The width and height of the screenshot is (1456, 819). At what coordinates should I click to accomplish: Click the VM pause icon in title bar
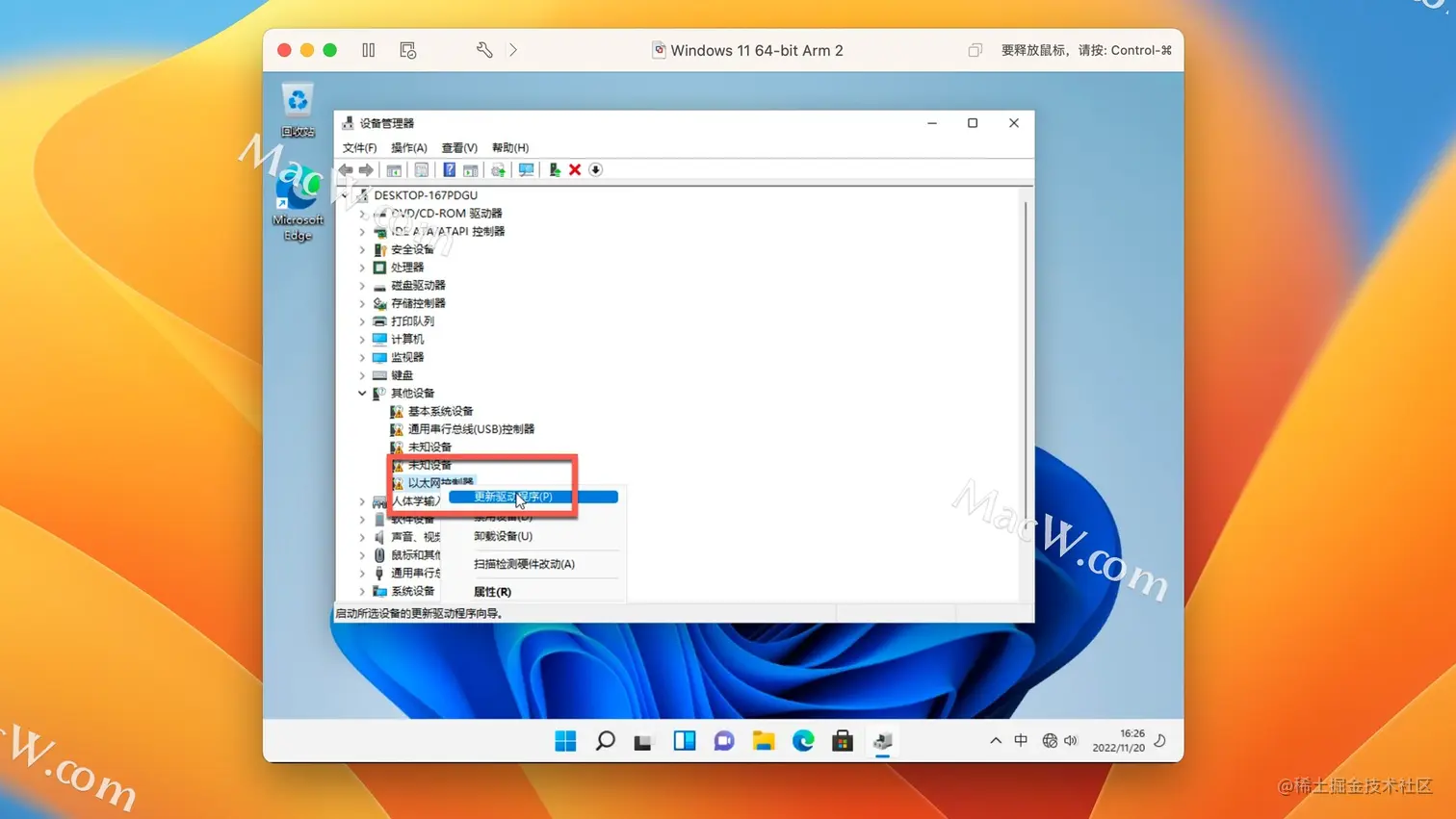369,50
